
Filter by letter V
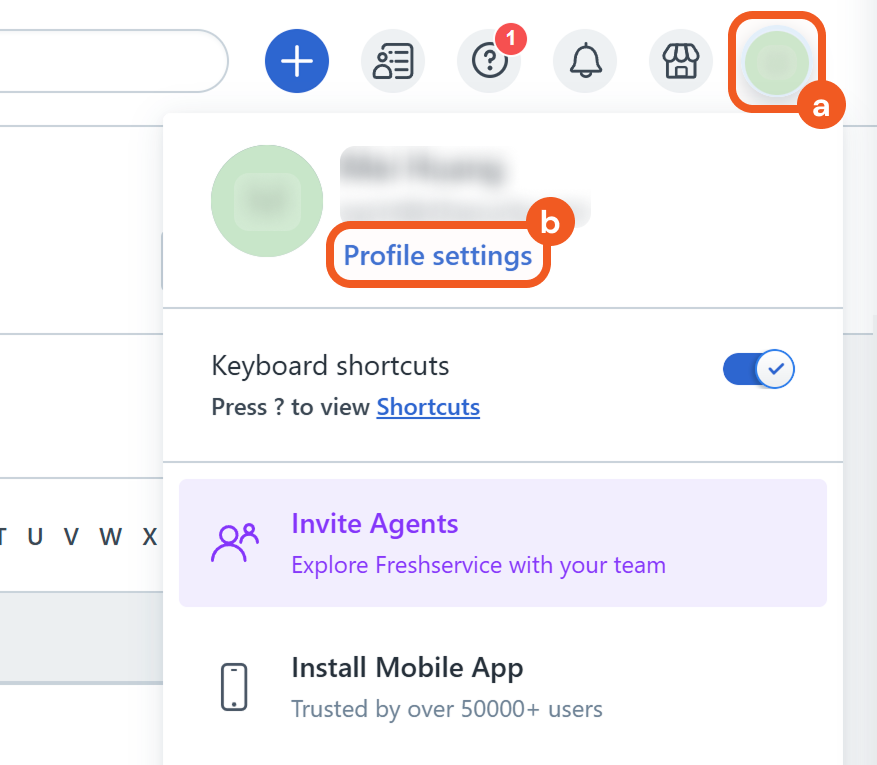pyautogui.click(x=71, y=537)
